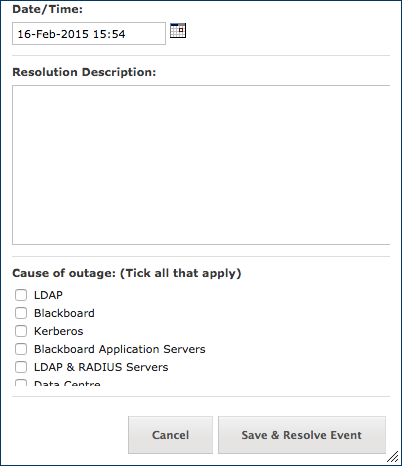The width and height of the screenshot is (402, 466).
Task: Check the Blackboard Application Servers box
Action: pyautogui.click(x=21, y=349)
